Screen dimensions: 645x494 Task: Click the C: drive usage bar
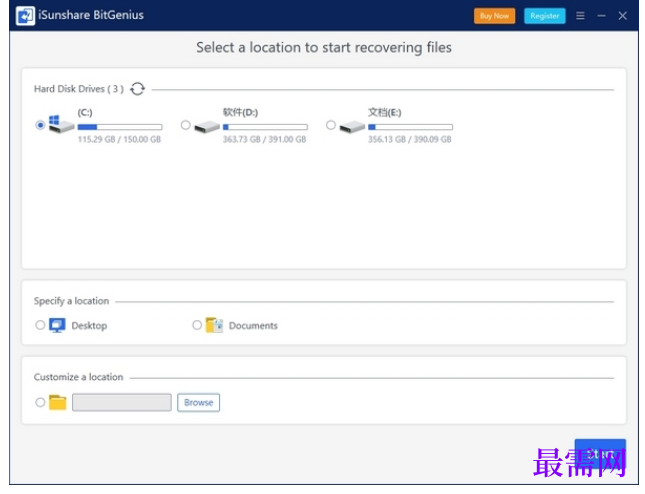click(120, 127)
